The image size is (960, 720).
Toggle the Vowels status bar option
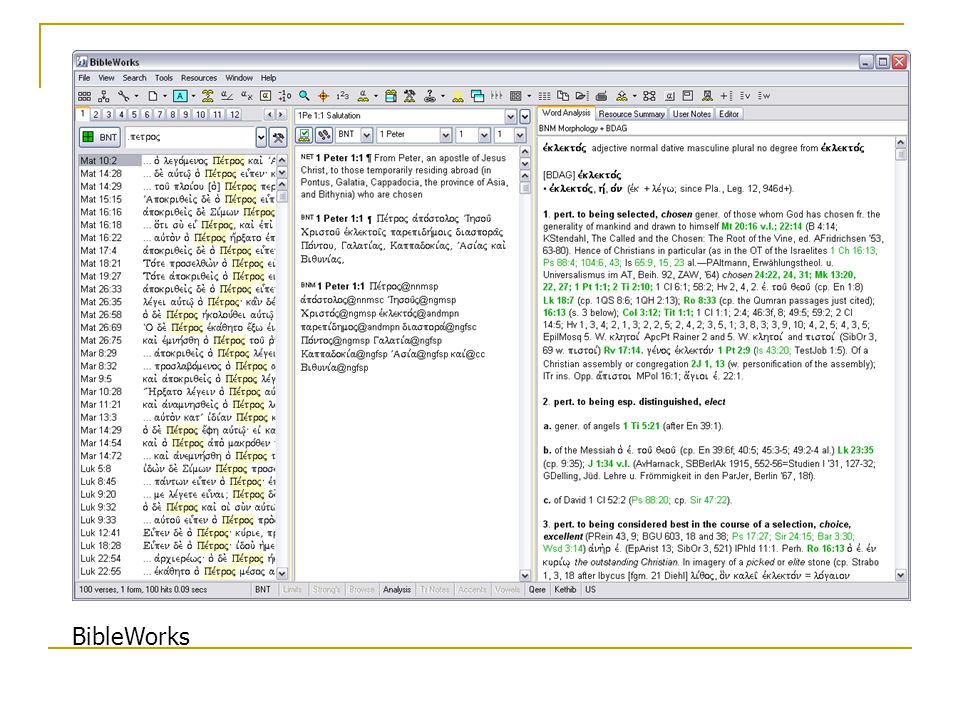coord(508,590)
